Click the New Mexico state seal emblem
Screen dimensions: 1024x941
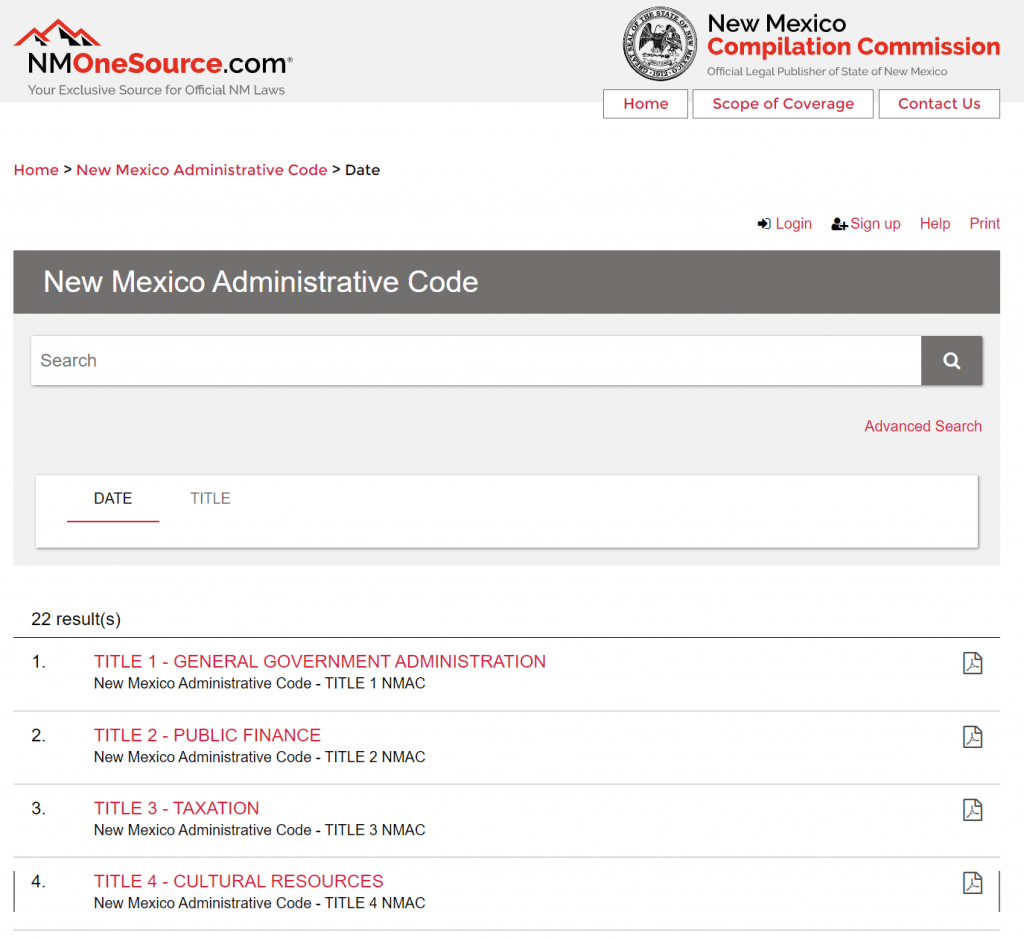[x=660, y=44]
